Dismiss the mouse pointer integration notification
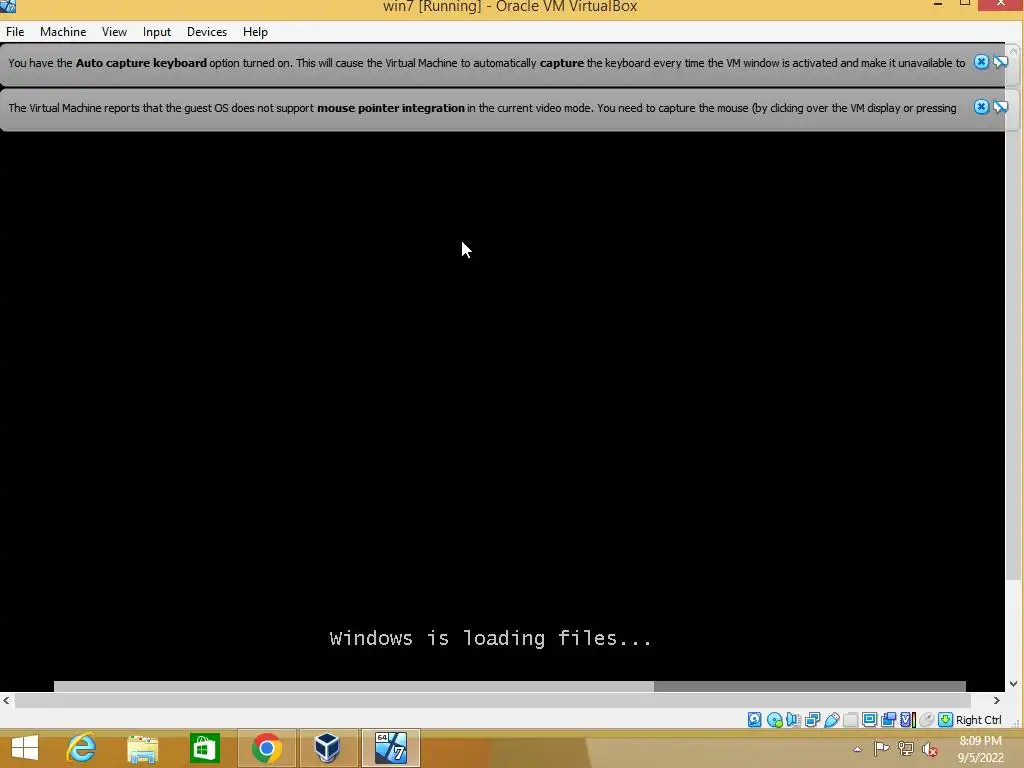Viewport: 1024px width, 768px height. click(981, 106)
